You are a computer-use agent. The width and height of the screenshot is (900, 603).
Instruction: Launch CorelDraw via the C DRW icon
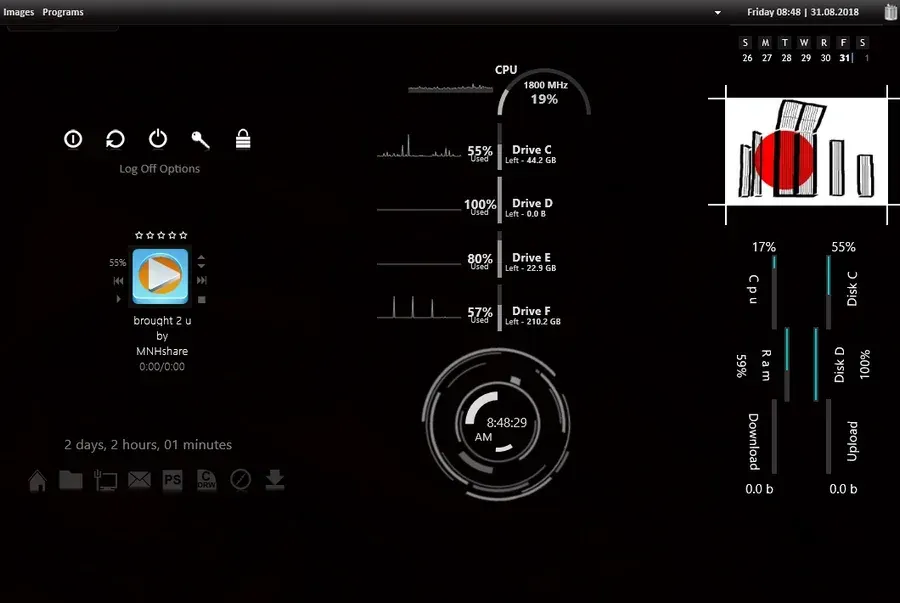pyautogui.click(x=207, y=480)
